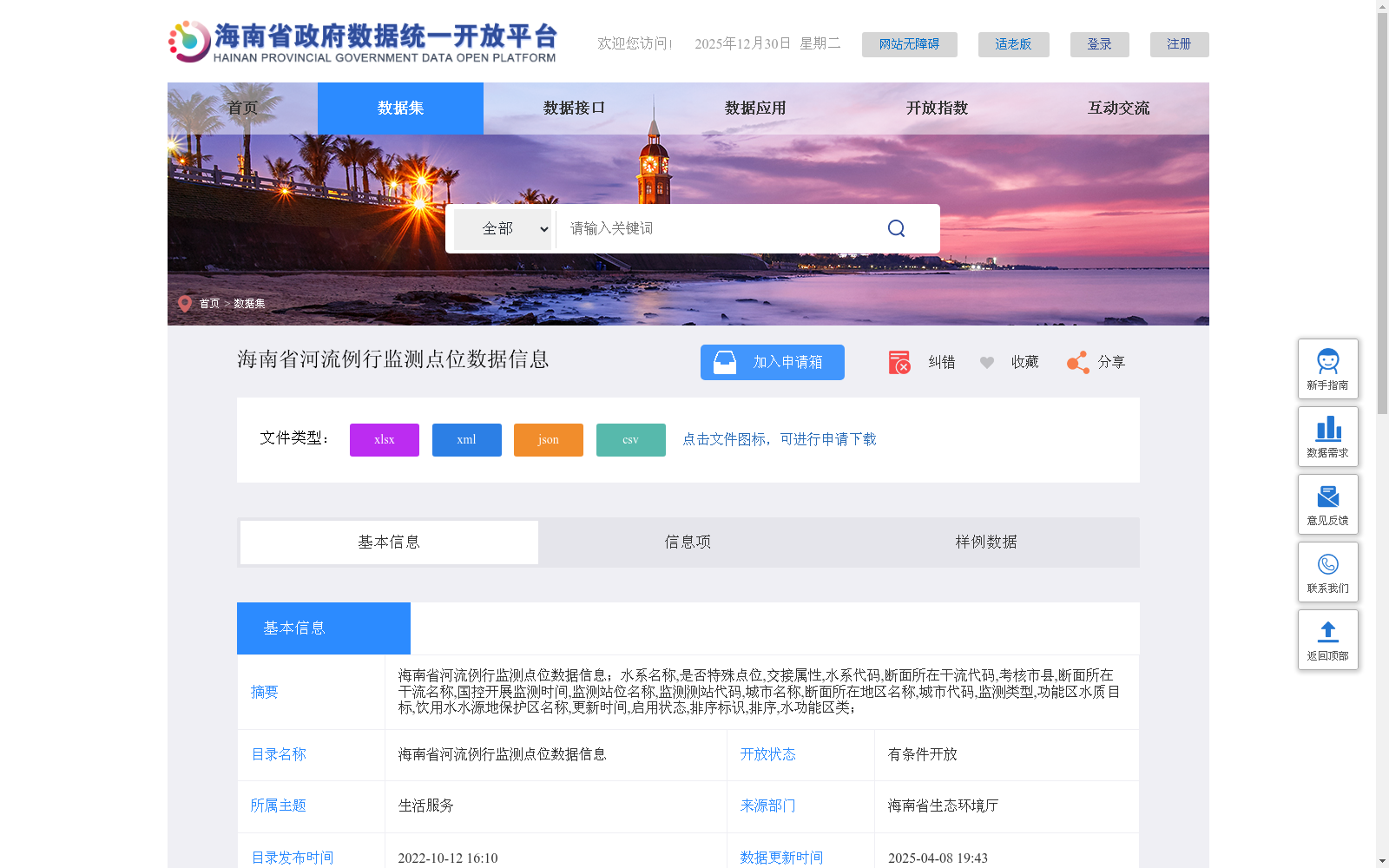Download the json file type

click(x=549, y=440)
